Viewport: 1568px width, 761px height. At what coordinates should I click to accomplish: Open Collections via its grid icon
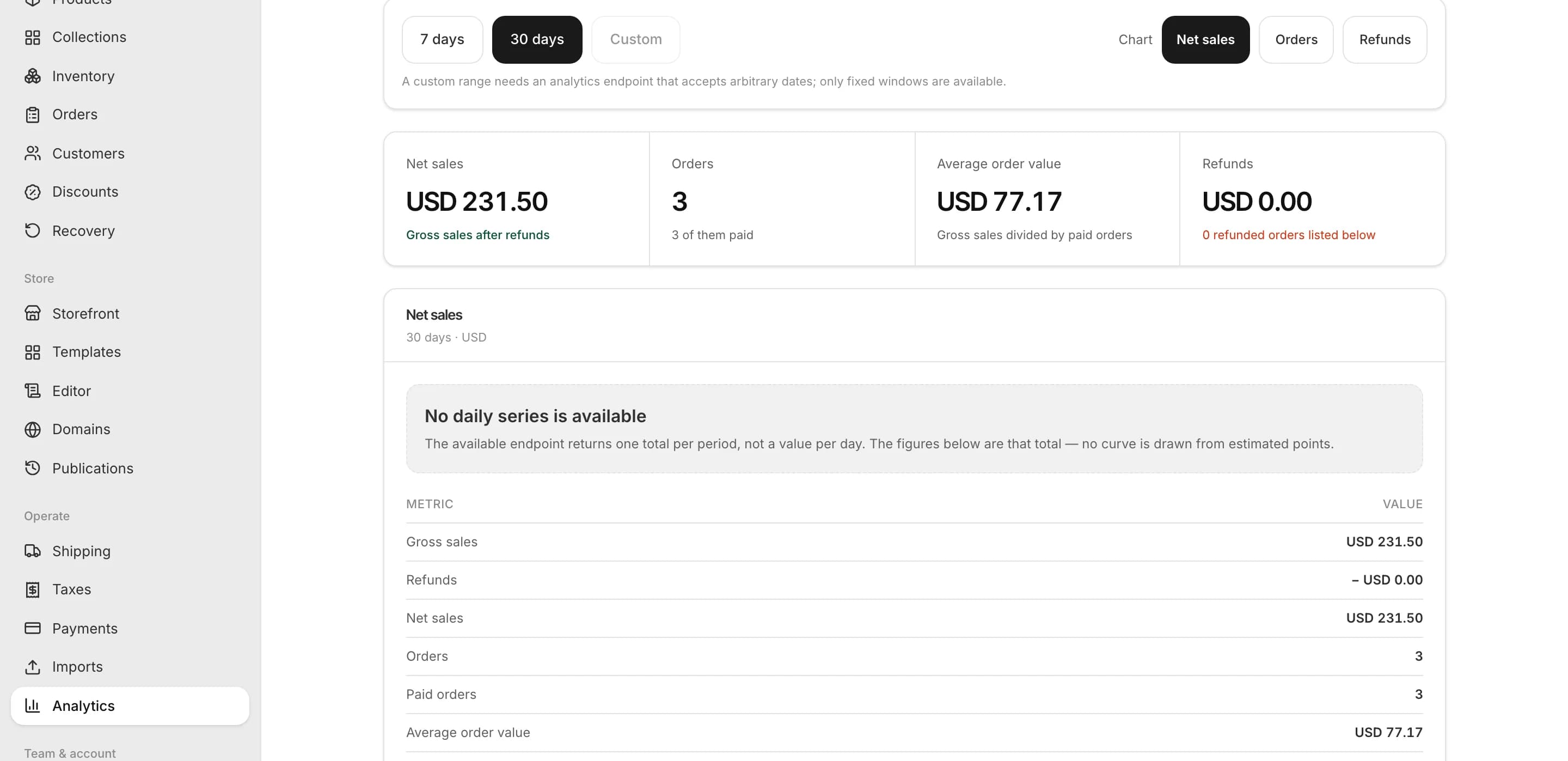point(32,37)
